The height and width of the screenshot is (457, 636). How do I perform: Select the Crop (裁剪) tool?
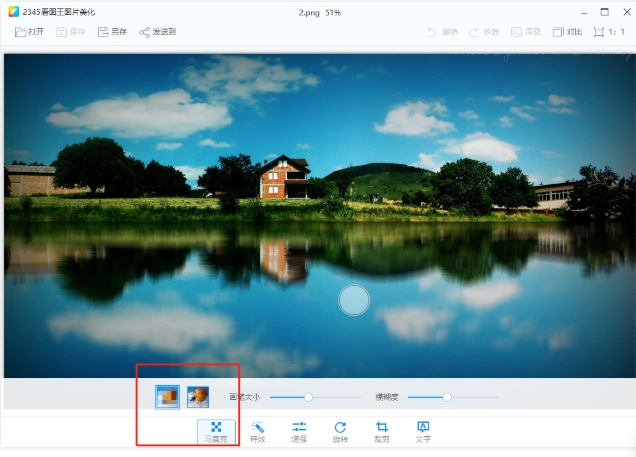[381, 431]
